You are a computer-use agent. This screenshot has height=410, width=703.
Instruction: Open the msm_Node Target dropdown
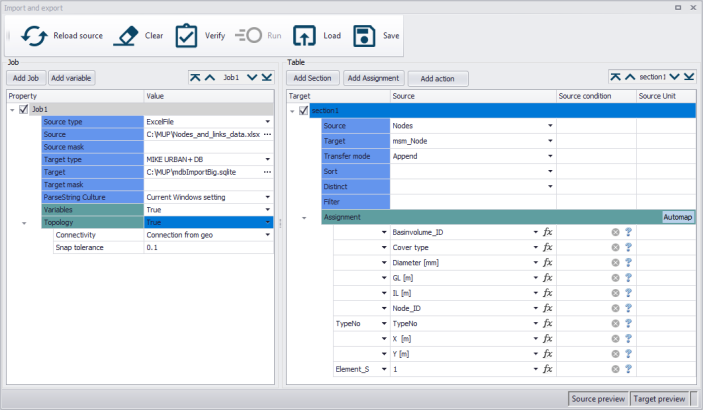pos(550,141)
